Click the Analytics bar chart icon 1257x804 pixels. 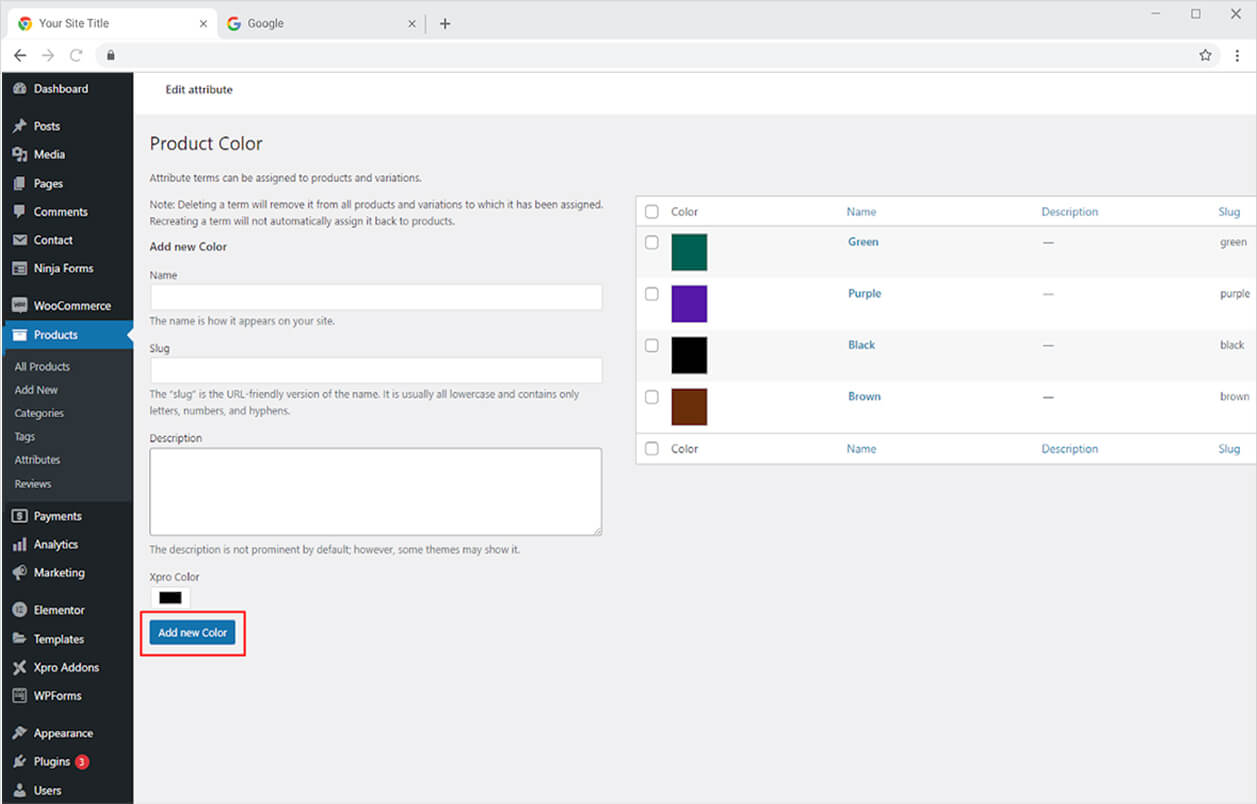click(19, 545)
